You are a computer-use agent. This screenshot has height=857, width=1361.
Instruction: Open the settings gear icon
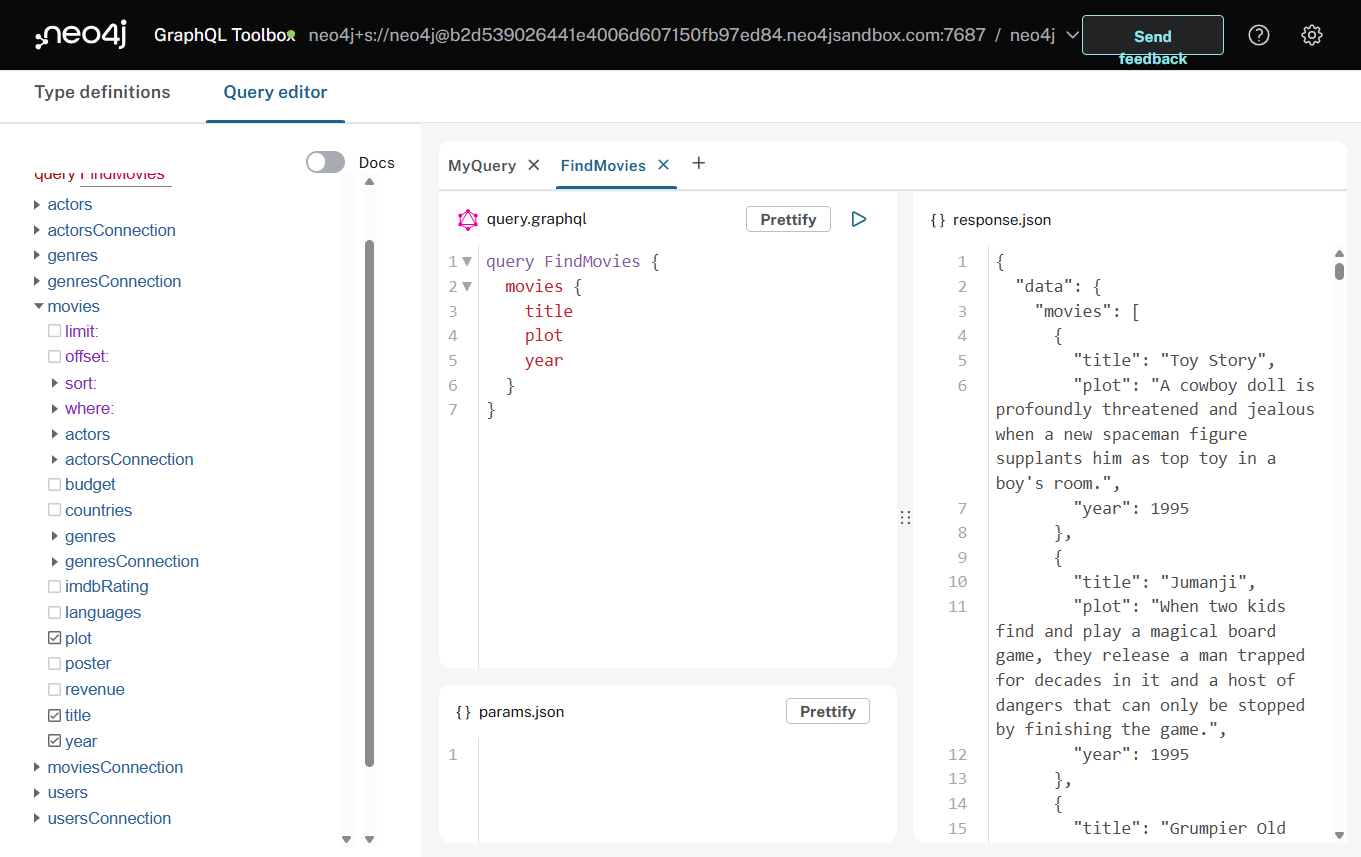[1312, 35]
